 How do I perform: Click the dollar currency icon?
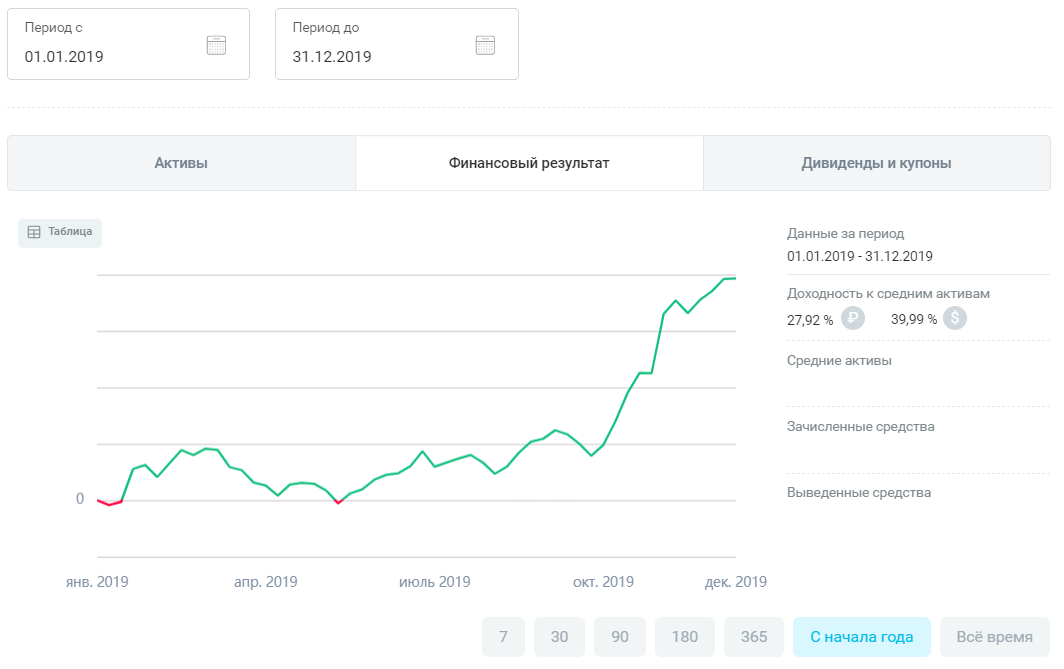956,319
